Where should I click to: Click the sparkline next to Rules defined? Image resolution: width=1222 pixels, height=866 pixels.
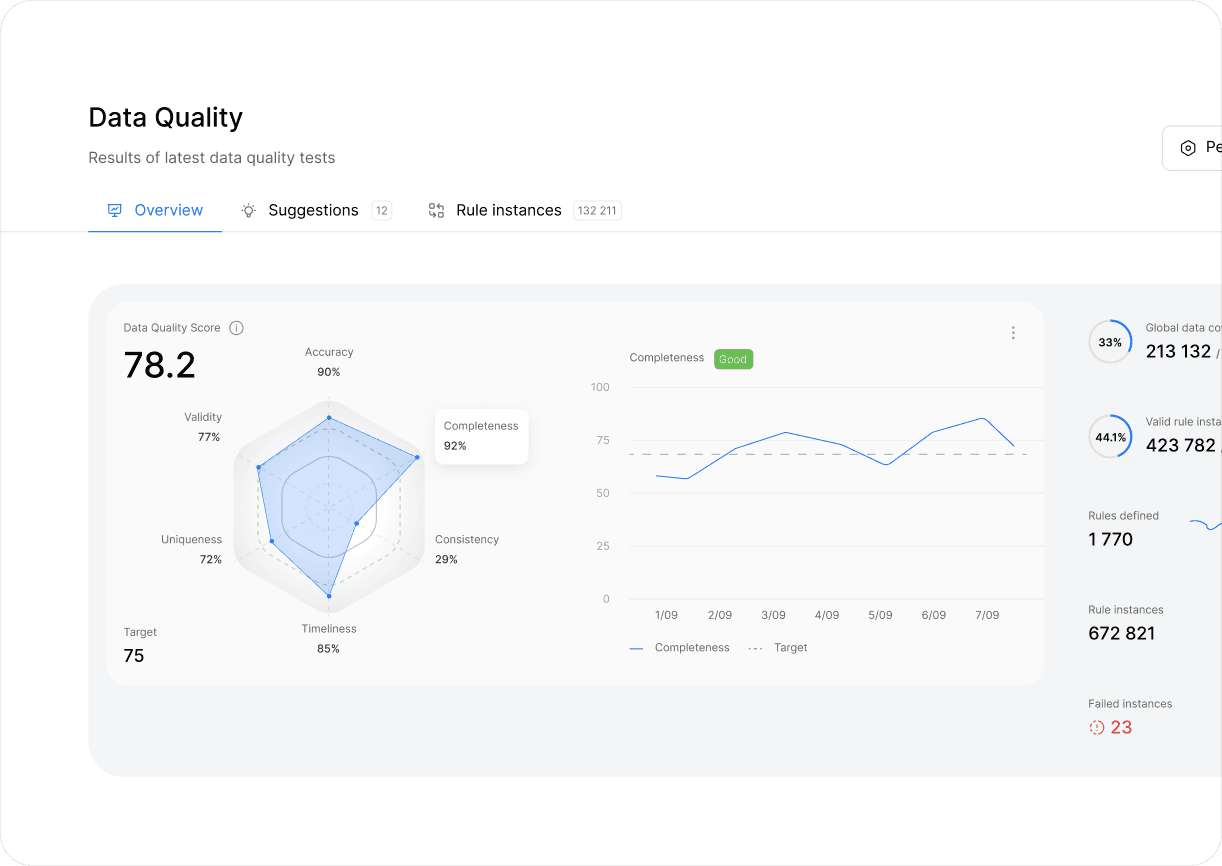pos(1211,525)
